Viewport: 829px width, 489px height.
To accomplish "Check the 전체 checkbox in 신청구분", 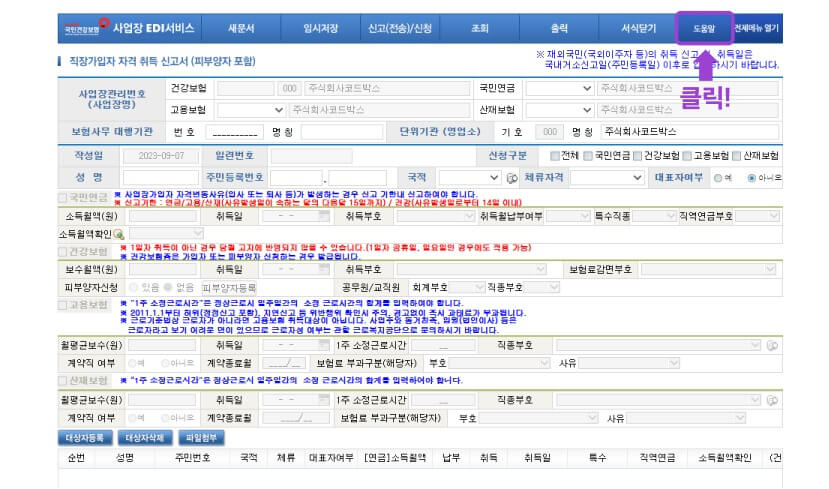I will point(555,156).
